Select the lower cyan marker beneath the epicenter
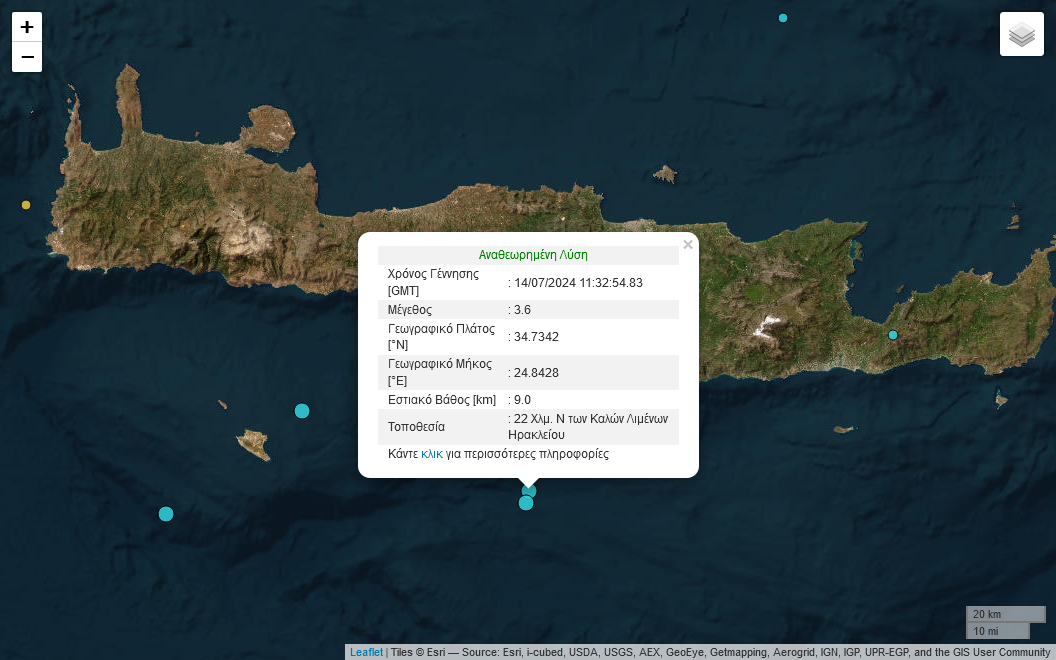The width and height of the screenshot is (1056, 660). [x=526, y=503]
